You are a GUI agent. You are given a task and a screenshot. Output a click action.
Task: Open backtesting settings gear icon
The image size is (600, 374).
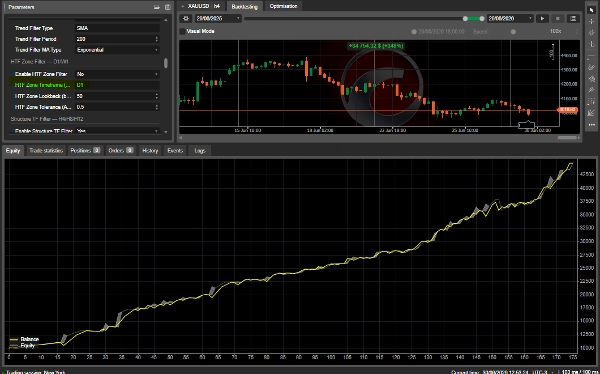tap(186, 18)
